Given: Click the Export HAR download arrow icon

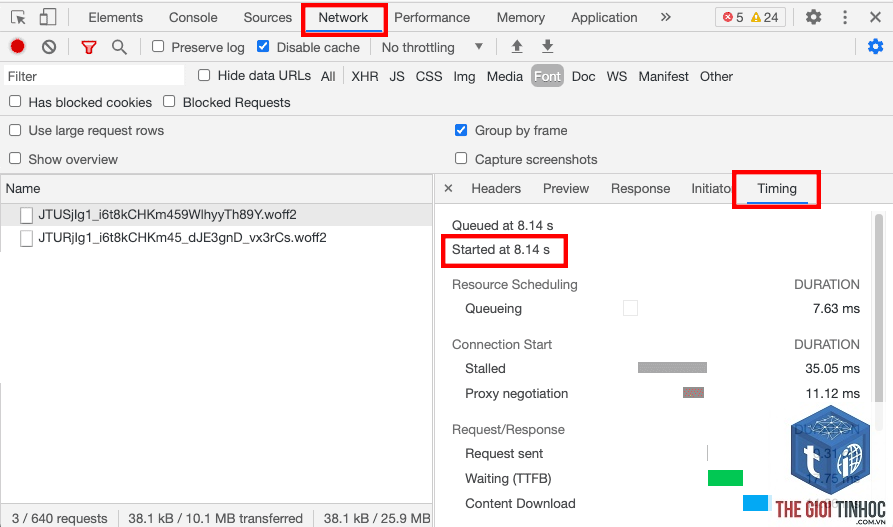Looking at the screenshot, I should (547, 47).
